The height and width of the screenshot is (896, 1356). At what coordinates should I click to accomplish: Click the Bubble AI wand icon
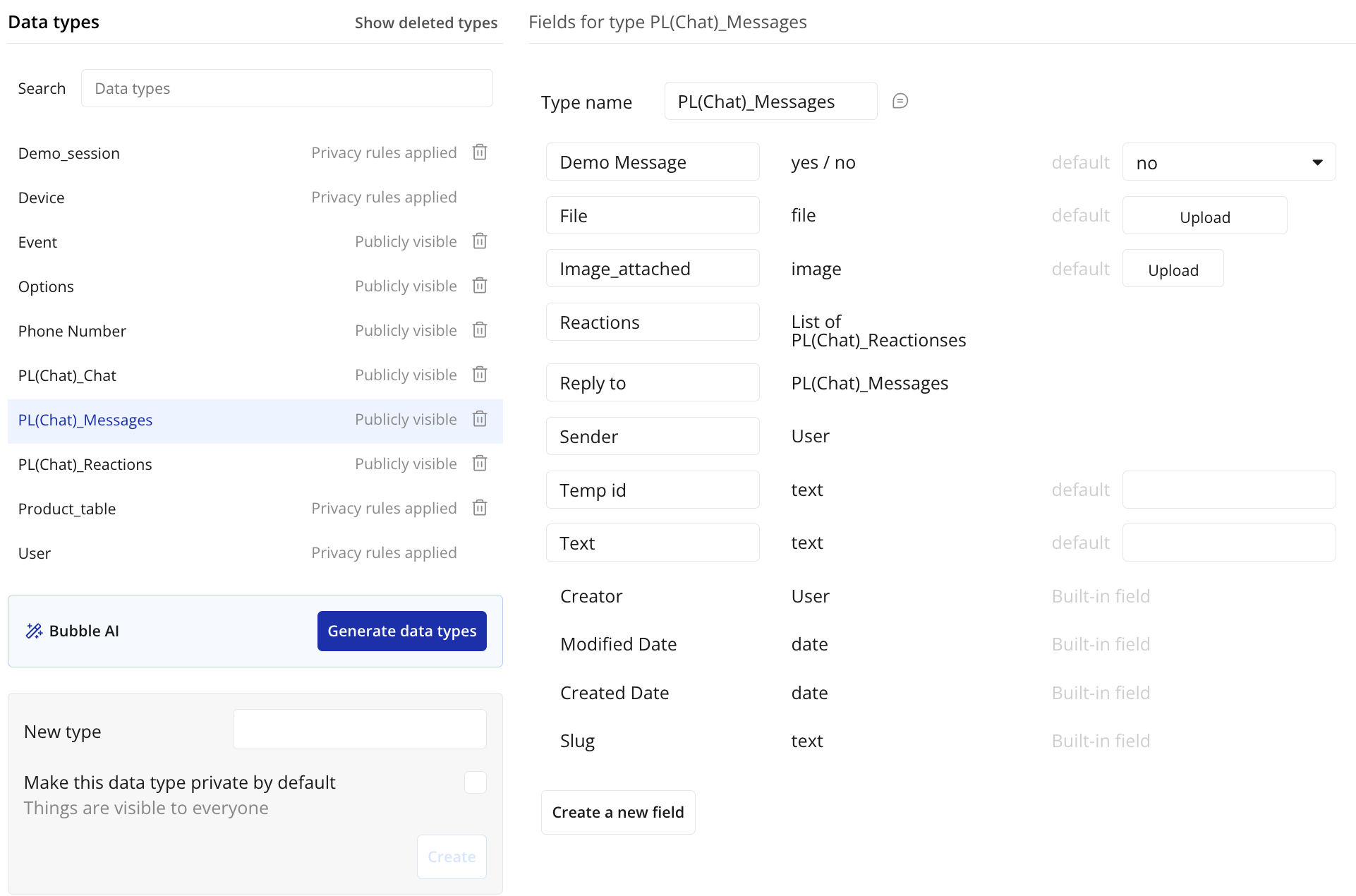pyautogui.click(x=34, y=631)
